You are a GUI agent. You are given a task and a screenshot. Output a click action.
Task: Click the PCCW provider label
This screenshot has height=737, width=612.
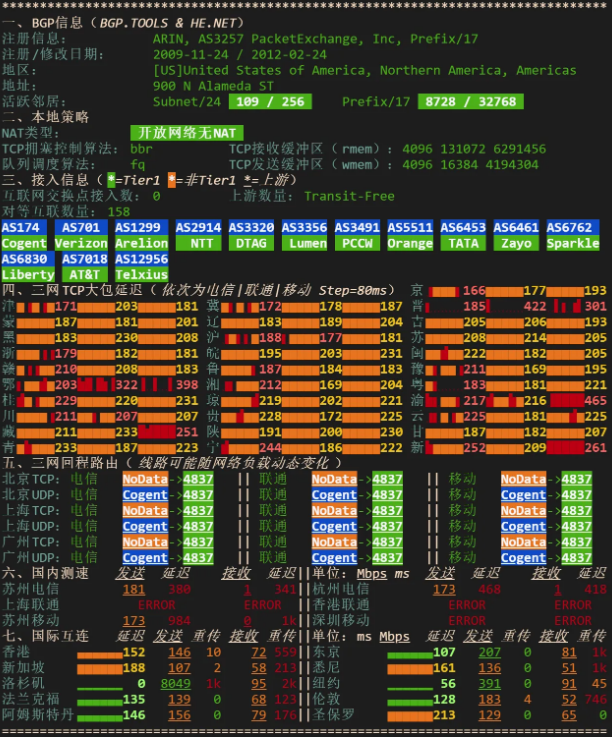(x=357, y=243)
